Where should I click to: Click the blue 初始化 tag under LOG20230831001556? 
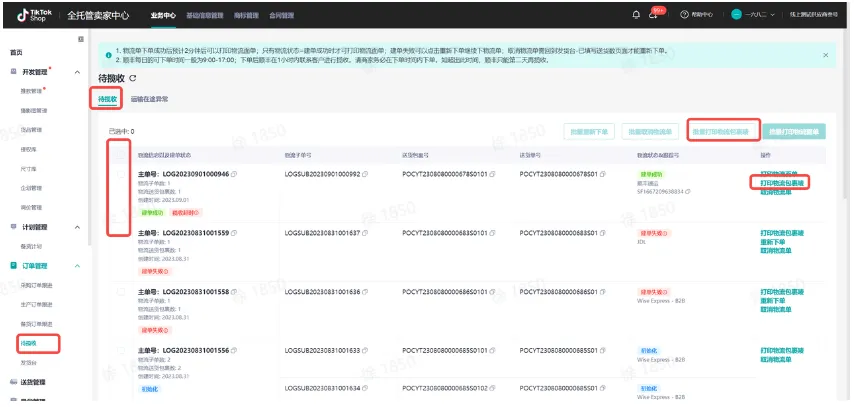click(x=149, y=388)
